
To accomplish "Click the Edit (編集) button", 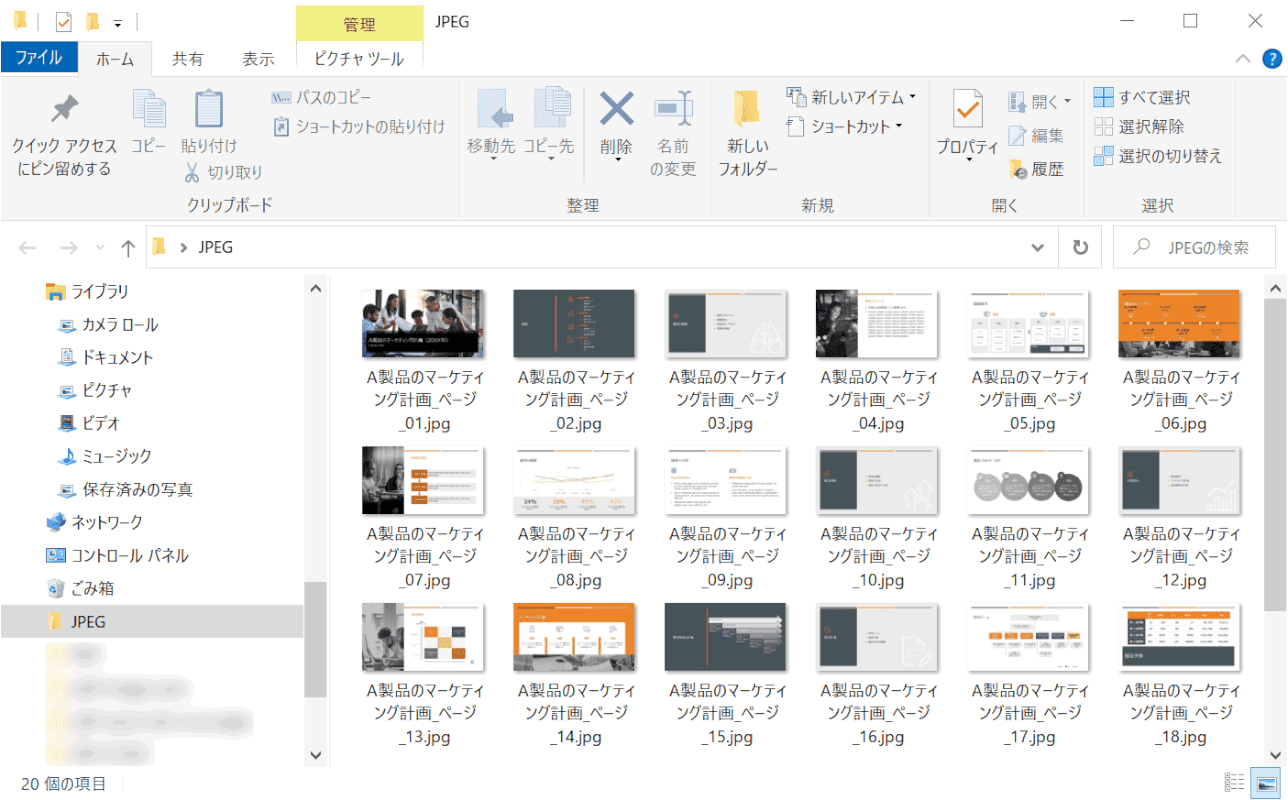I will pos(1036,136).
